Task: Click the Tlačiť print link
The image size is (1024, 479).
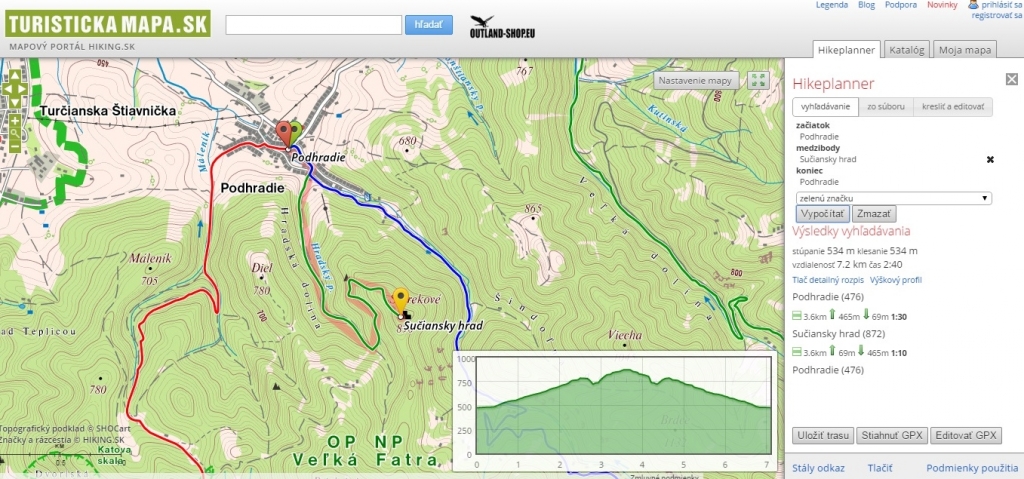Action: pos(880,468)
